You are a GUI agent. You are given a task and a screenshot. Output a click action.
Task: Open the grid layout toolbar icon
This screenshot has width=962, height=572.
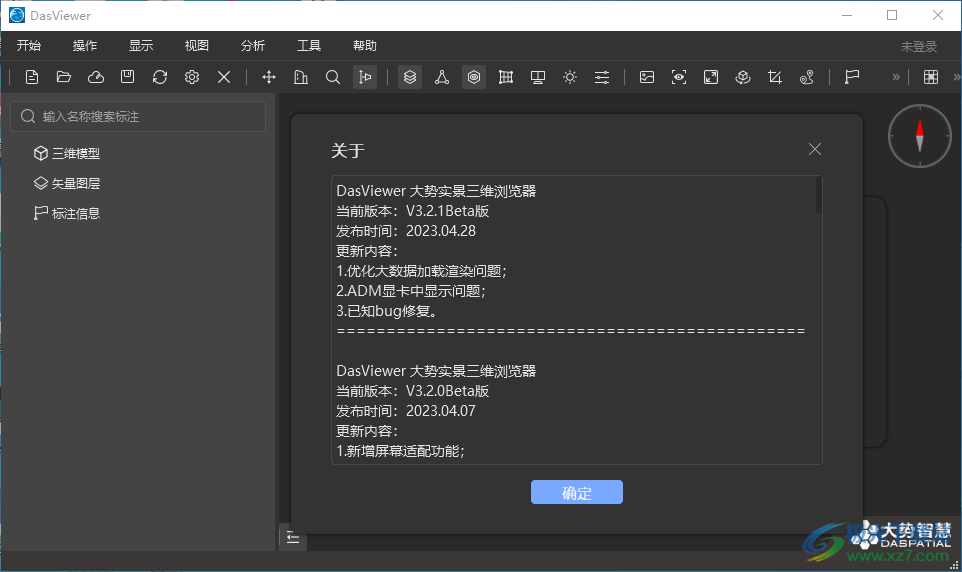(x=931, y=77)
